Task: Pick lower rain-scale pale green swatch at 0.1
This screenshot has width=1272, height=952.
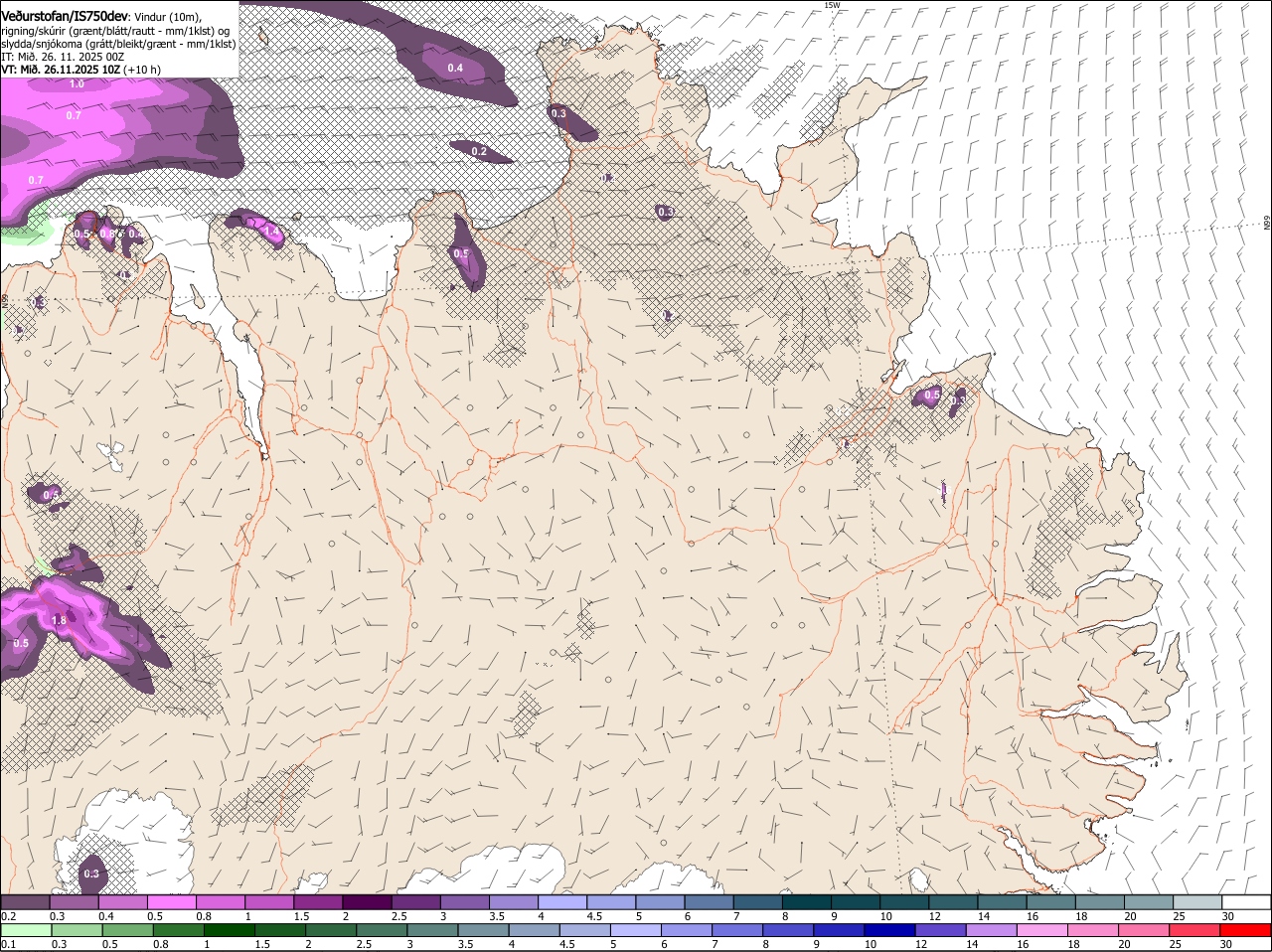Action: (x=26, y=930)
